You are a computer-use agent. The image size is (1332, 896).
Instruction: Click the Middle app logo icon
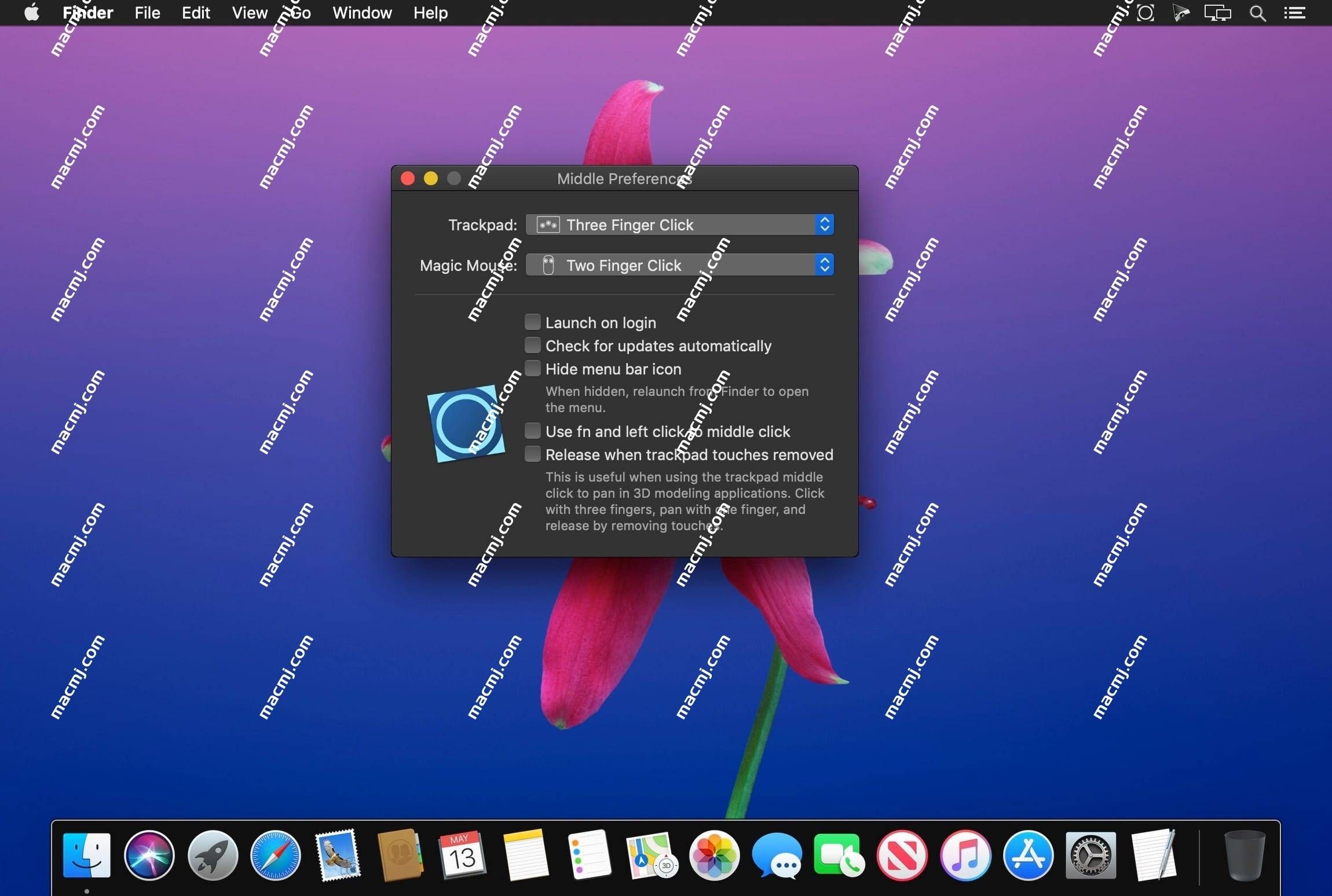[466, 424]
